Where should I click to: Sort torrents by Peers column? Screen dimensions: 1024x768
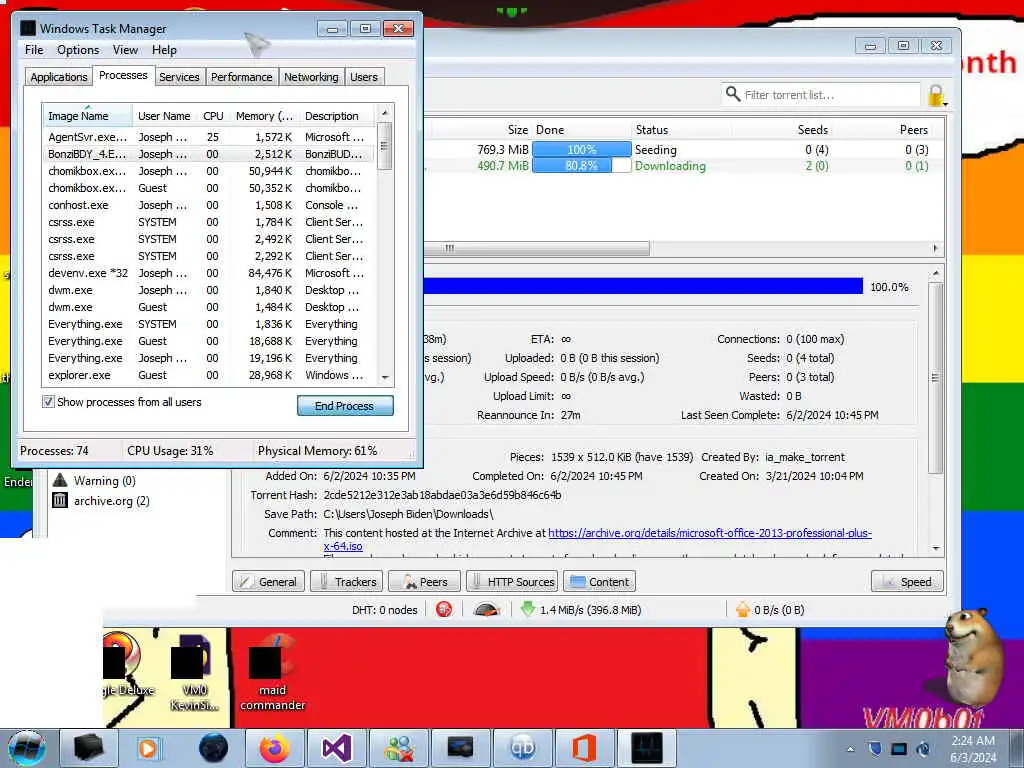913,130
